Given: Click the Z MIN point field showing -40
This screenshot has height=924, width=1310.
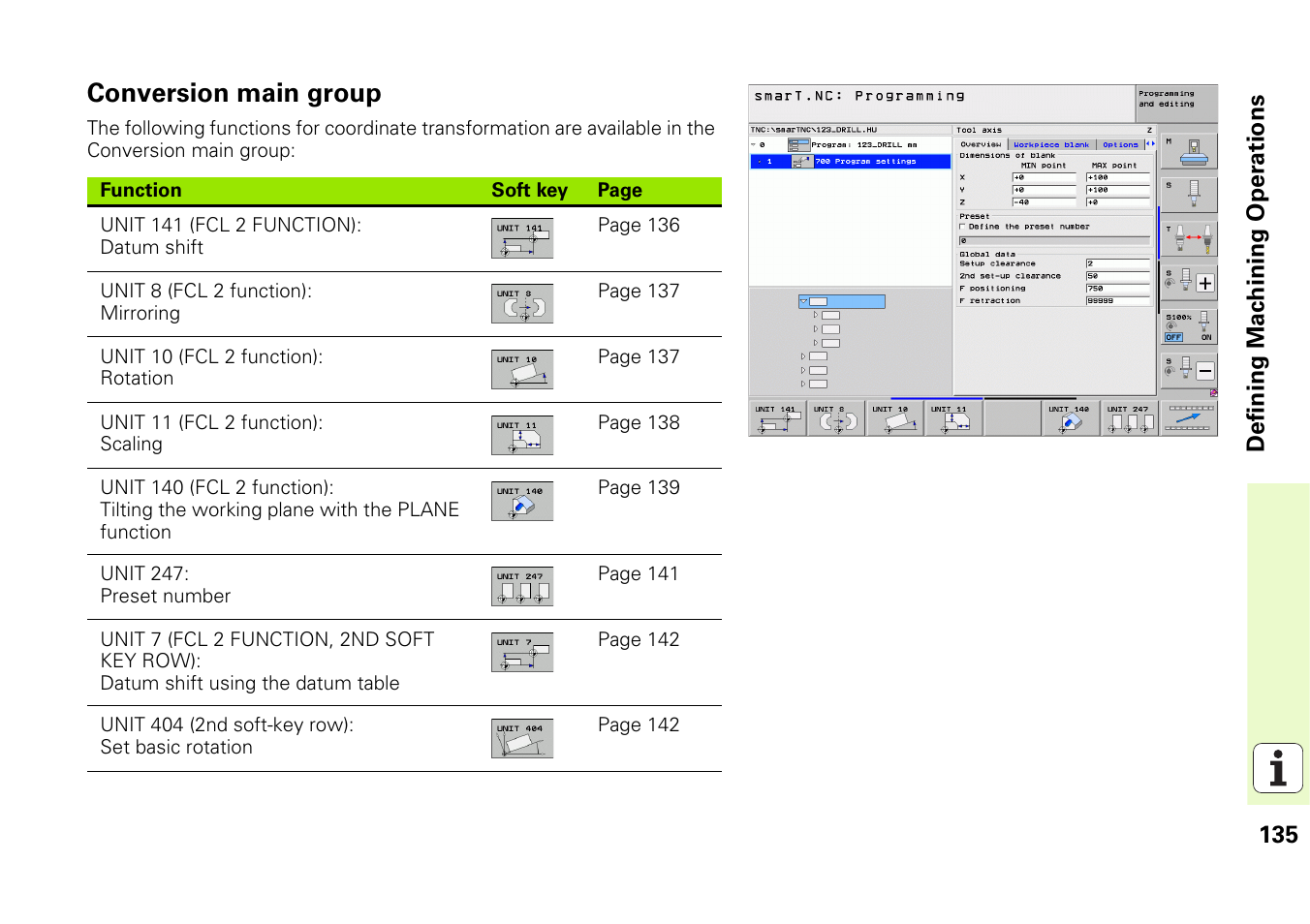Looking at the screenshot, I should (x=1044, y=202).
